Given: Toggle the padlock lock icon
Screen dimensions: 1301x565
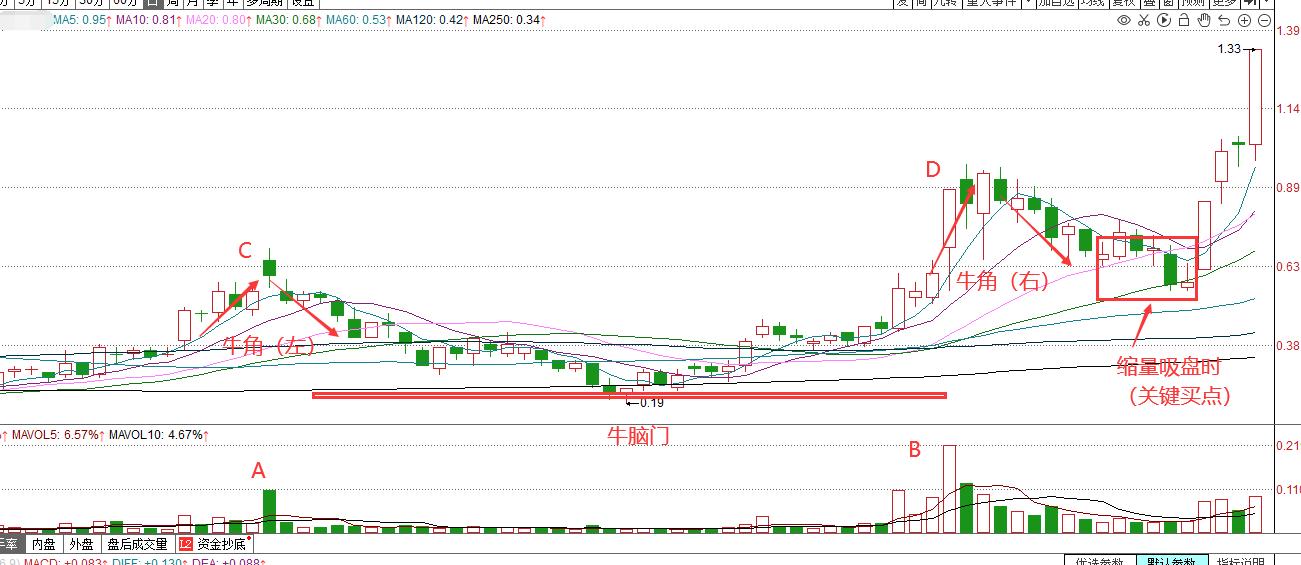Looking at the screenshot, I should [1184, 20].
